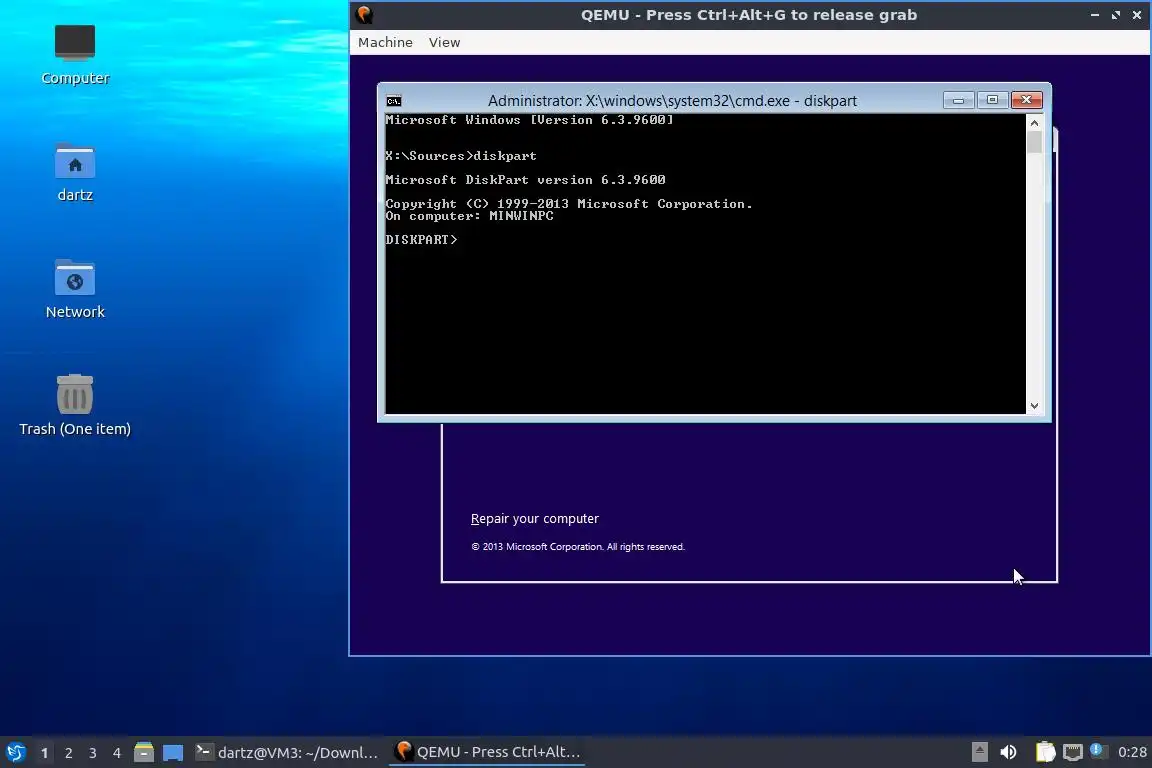1152x768 pixels.
Task: Close the QEMU window
Action: [1137, 15]
